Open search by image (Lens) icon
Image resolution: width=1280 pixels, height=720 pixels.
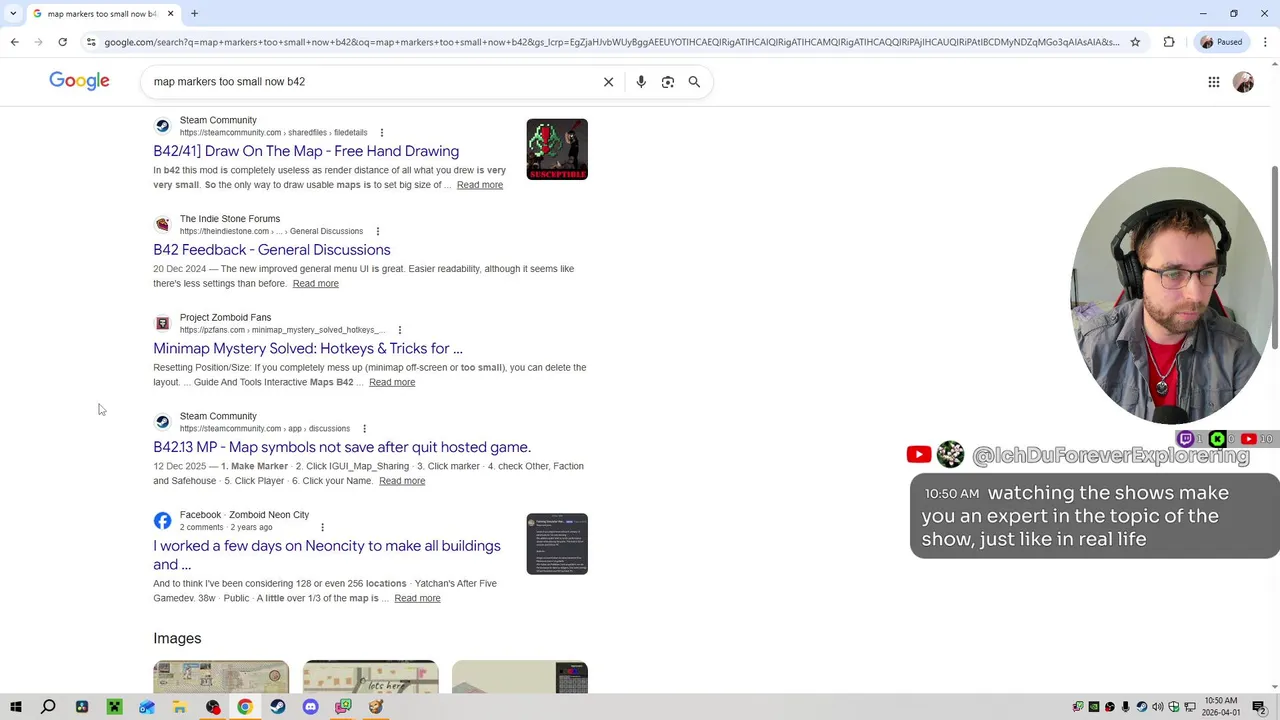tap(668, 82)
